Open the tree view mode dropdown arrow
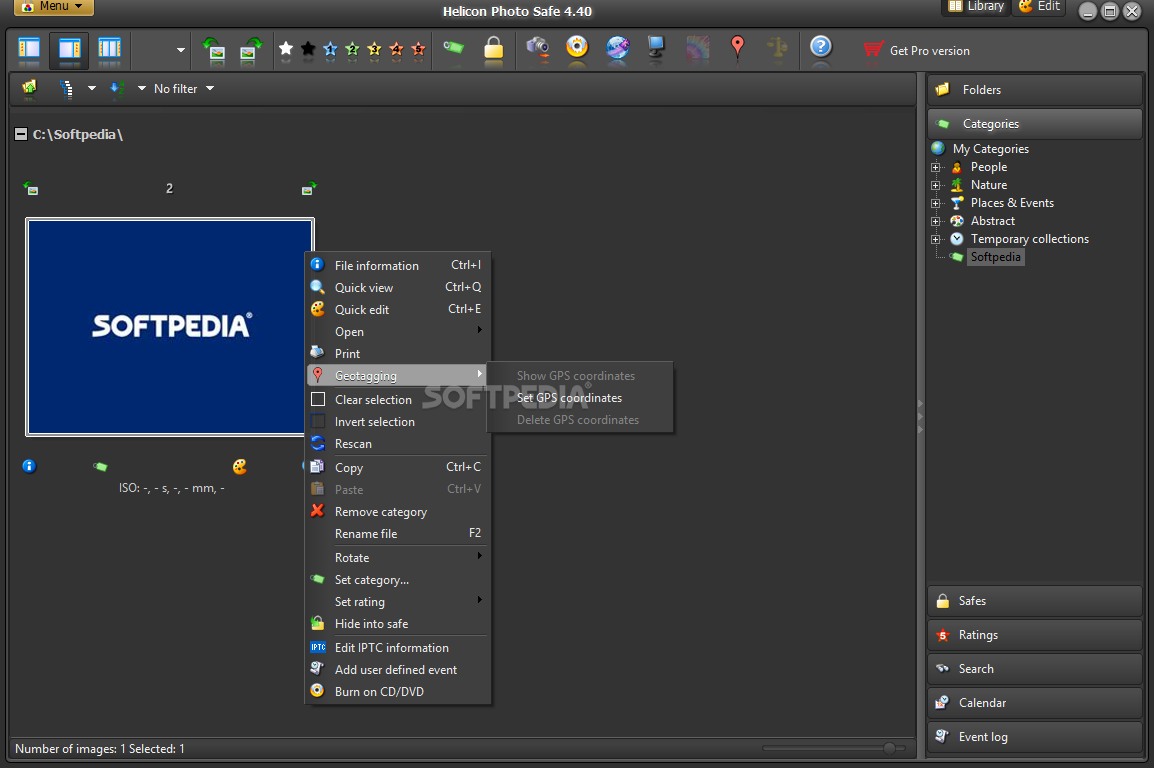 click(x=91, y=88)
